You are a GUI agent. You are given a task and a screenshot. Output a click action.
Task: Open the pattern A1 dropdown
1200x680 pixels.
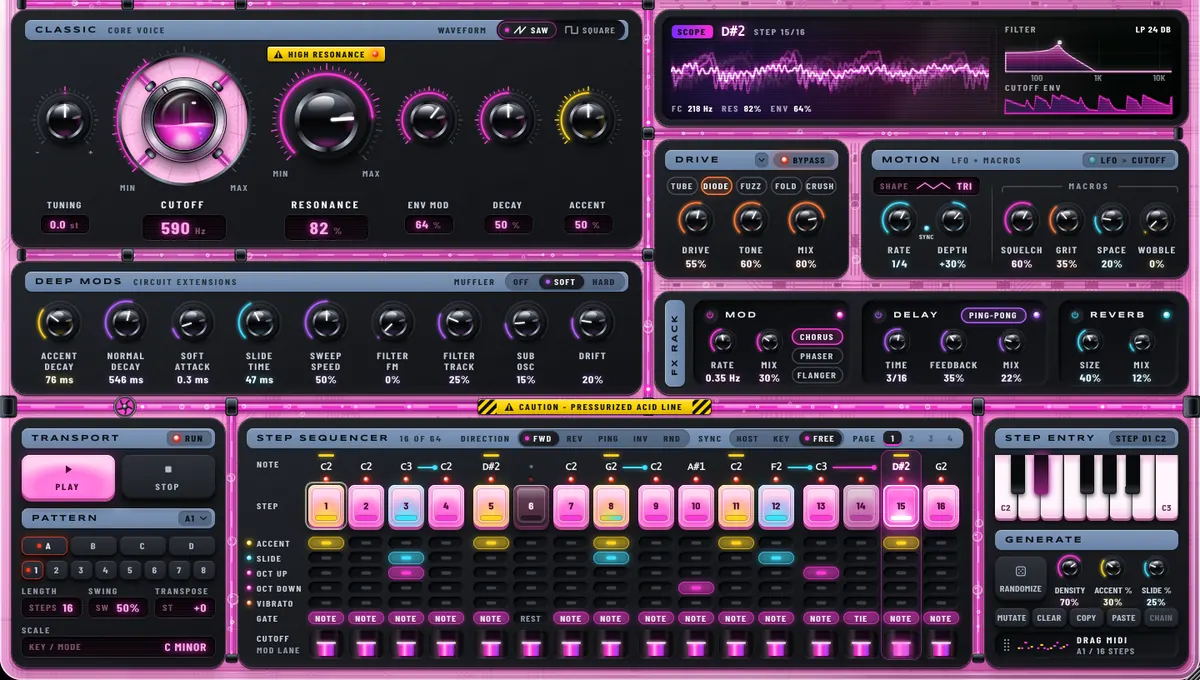[x=196, y=518]
